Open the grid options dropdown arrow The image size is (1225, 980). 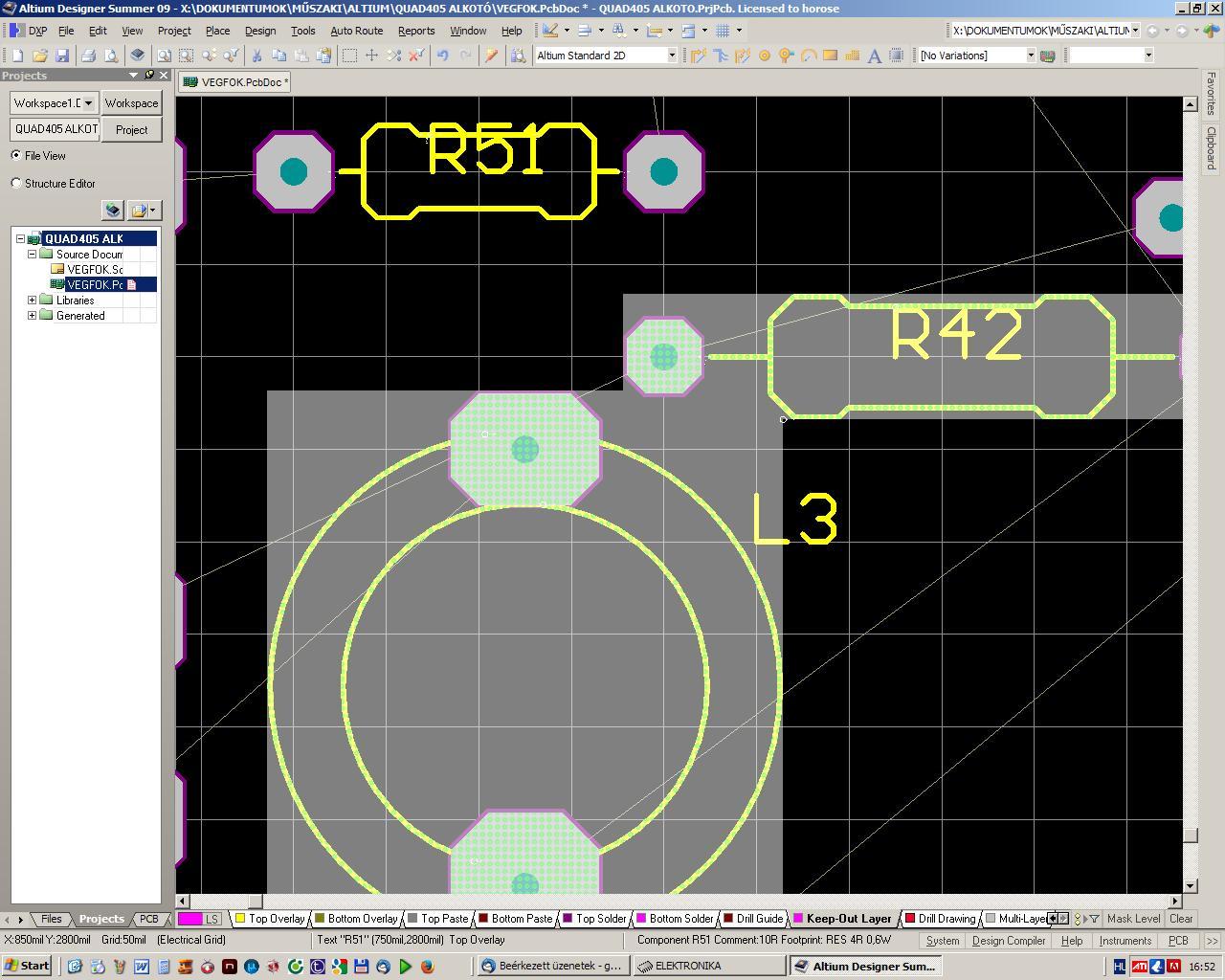click(x=739, y=31)
